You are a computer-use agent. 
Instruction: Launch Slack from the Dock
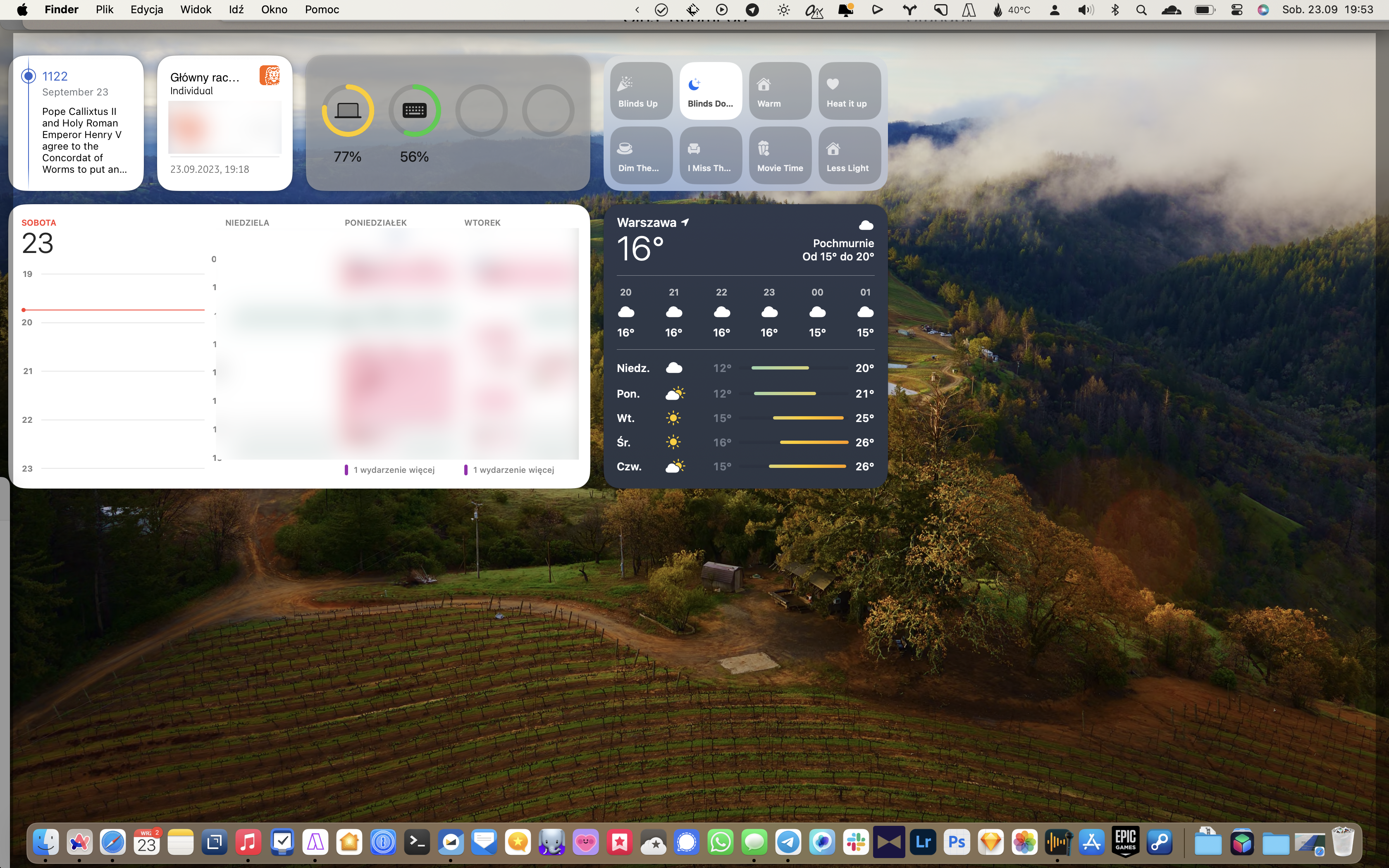[x=855, y=842]
